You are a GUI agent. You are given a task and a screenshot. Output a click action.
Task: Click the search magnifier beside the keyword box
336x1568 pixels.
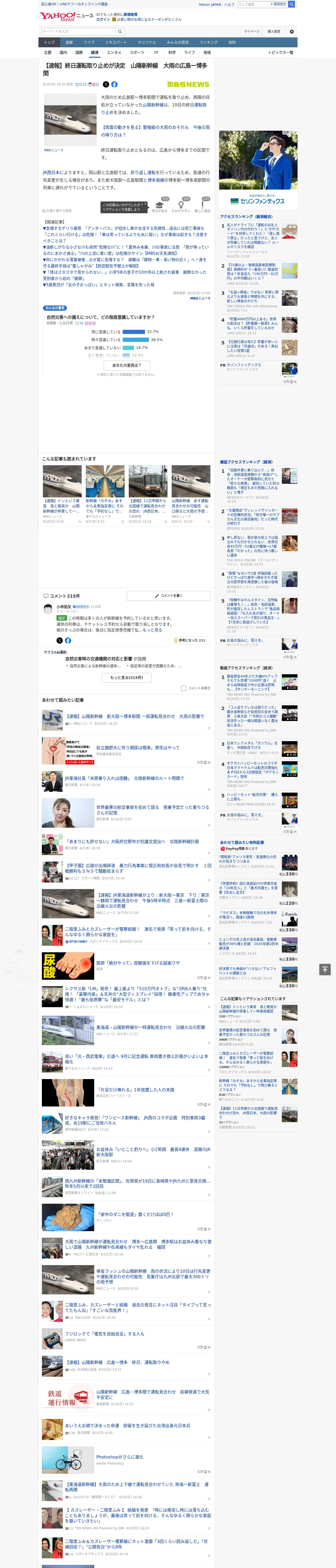point(120,32)
